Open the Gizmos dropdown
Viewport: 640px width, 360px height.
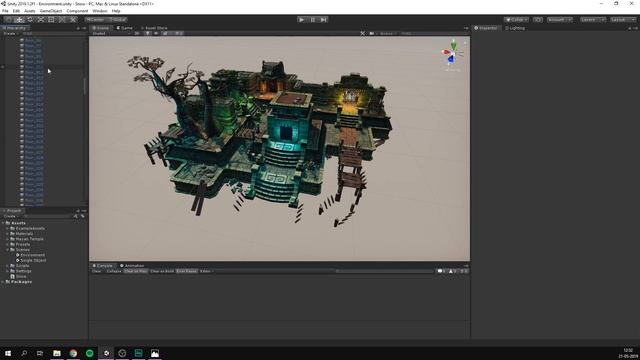click(x=387, y=33)
